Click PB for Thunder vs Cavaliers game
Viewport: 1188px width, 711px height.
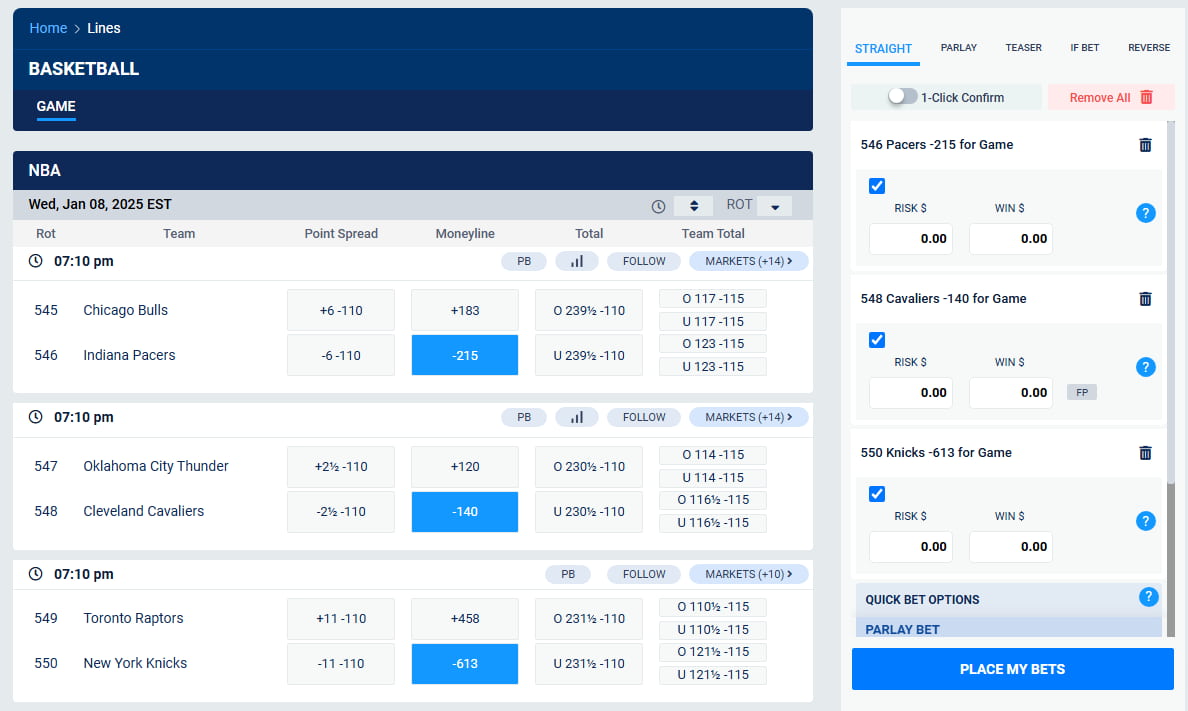tap(524, 418)
